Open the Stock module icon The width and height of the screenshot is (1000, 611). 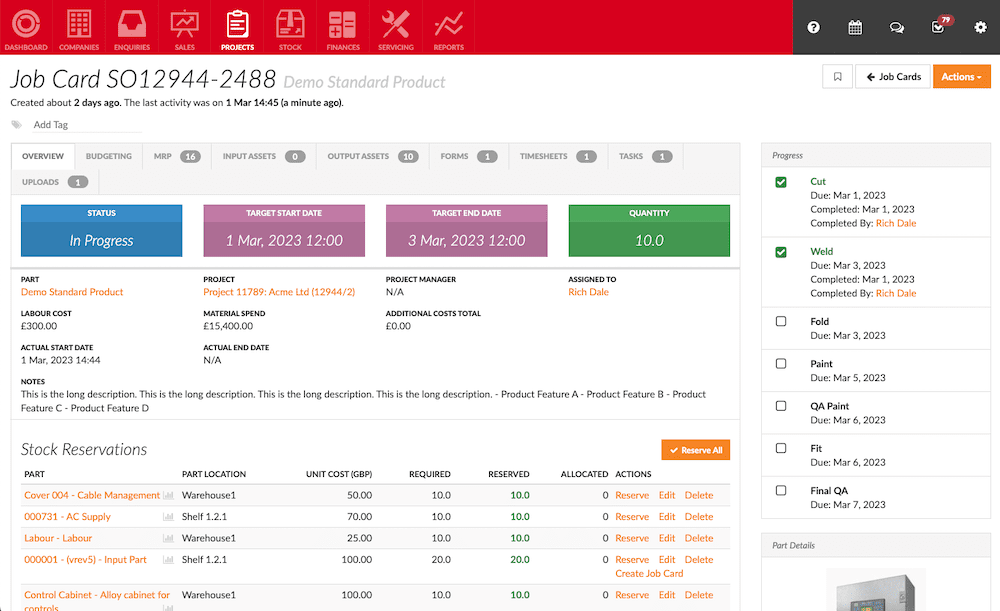(290, 27)
